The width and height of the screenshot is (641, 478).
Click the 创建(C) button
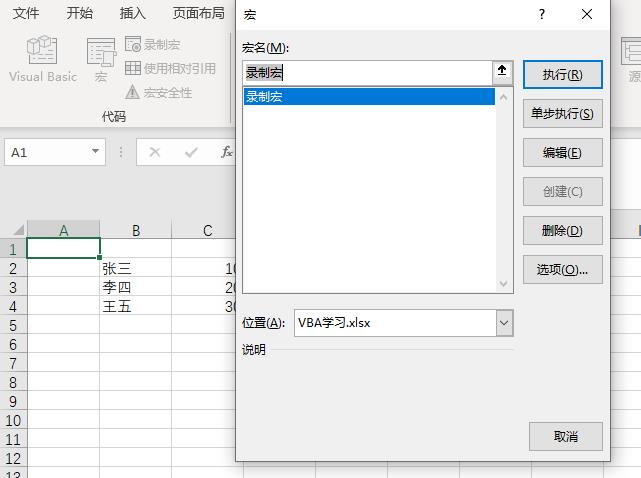point(563,191)
